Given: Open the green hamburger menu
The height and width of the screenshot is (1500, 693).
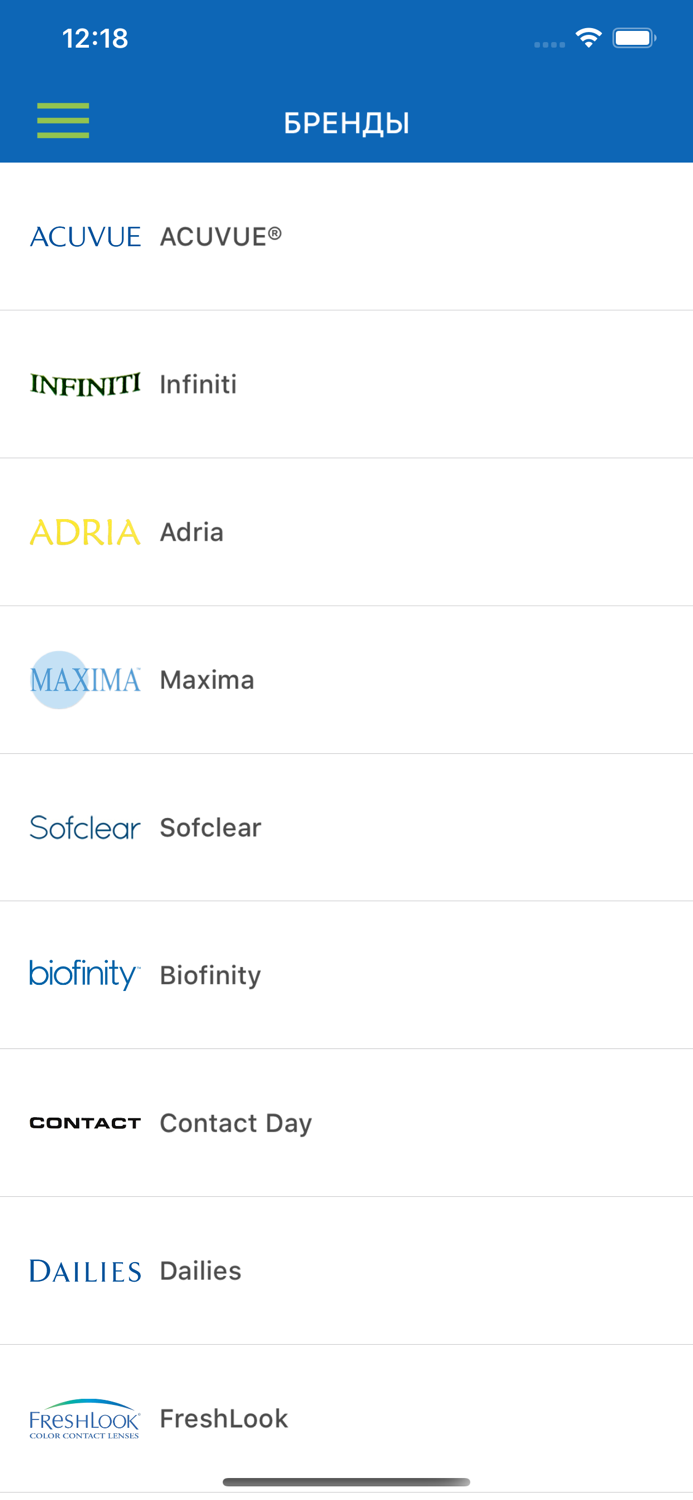Looking at the screenshot, I should 63,121.
